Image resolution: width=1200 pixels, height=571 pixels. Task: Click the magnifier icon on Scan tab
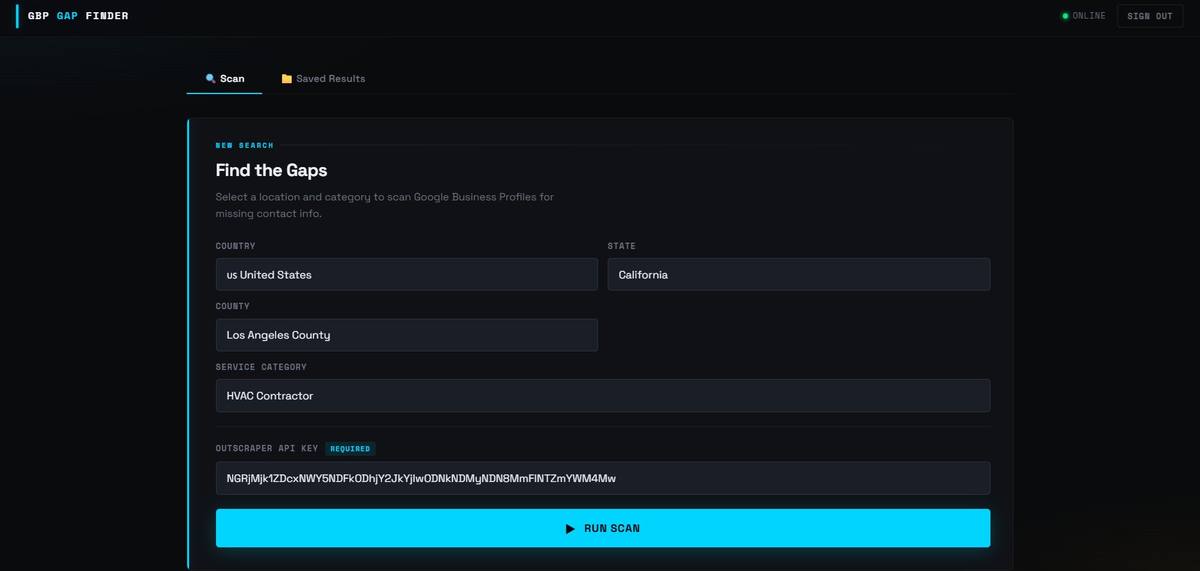click(x=210, y=78)
